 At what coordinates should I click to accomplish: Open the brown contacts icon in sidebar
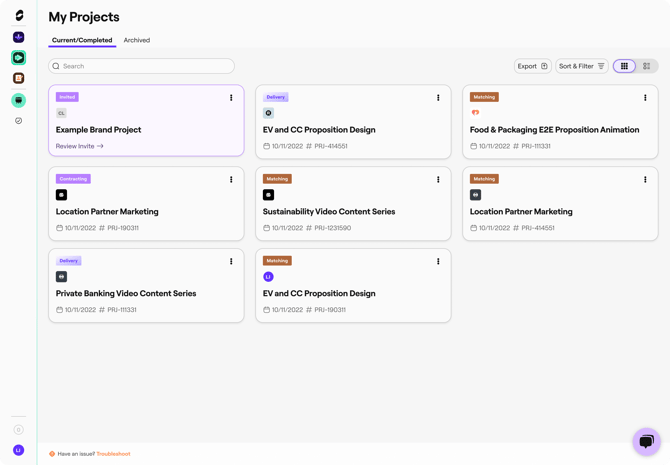(18, 78)
